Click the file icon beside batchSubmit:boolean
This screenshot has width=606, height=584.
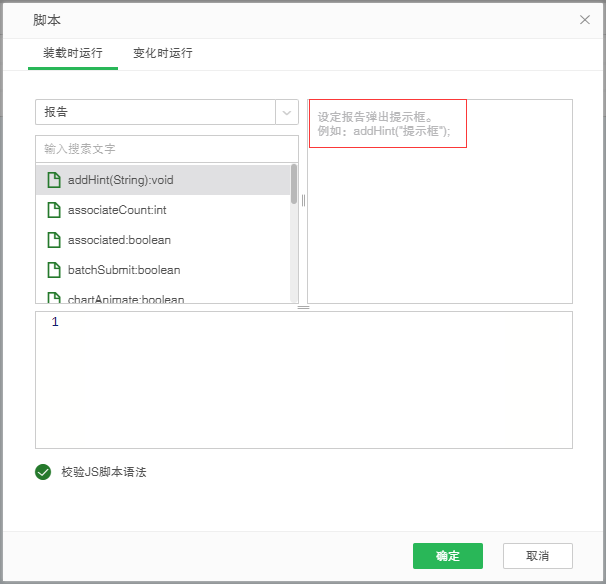point(54,270)
